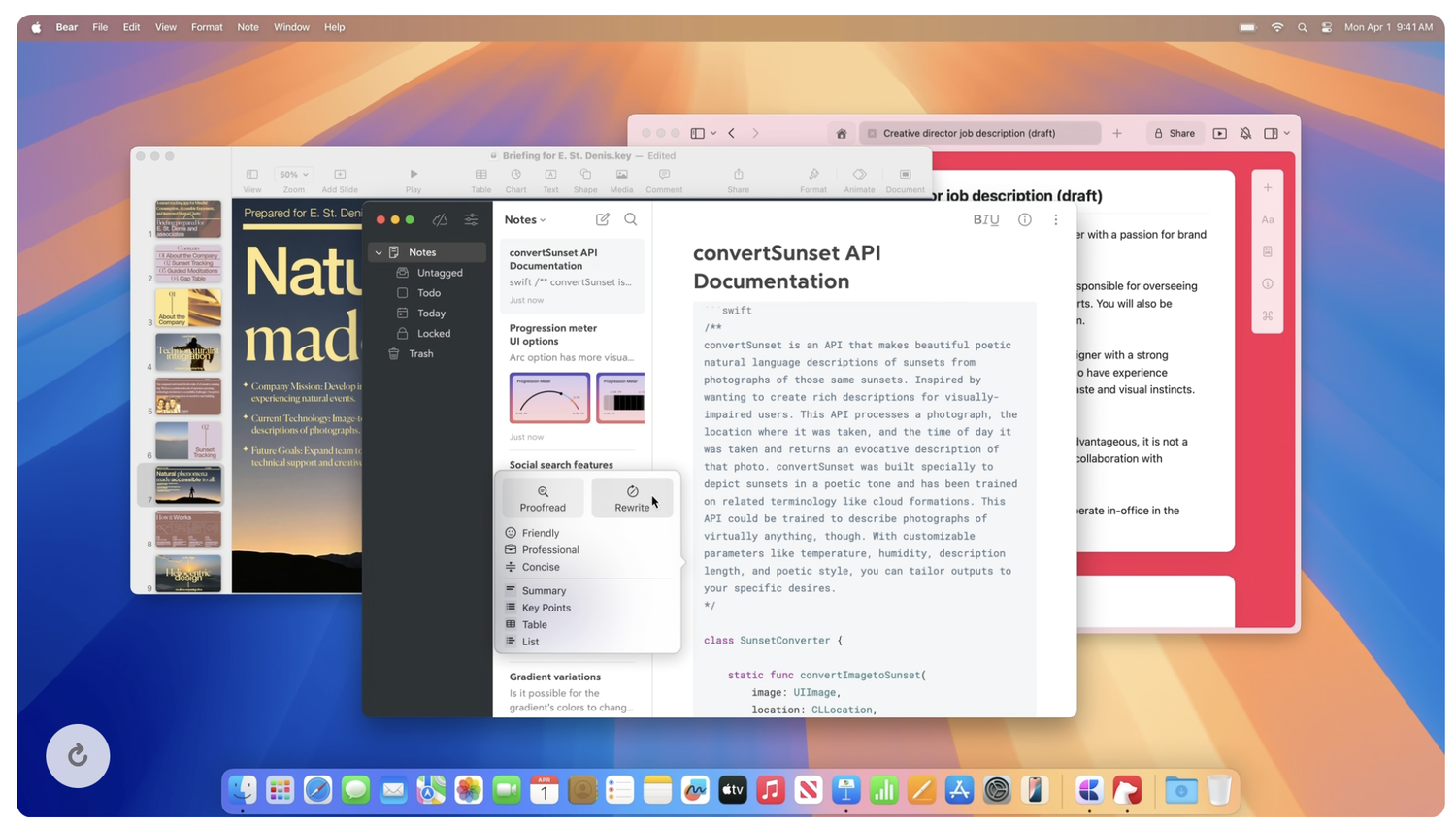
Task: Click the home icon in the pink window
Action: tap(842, 133)
